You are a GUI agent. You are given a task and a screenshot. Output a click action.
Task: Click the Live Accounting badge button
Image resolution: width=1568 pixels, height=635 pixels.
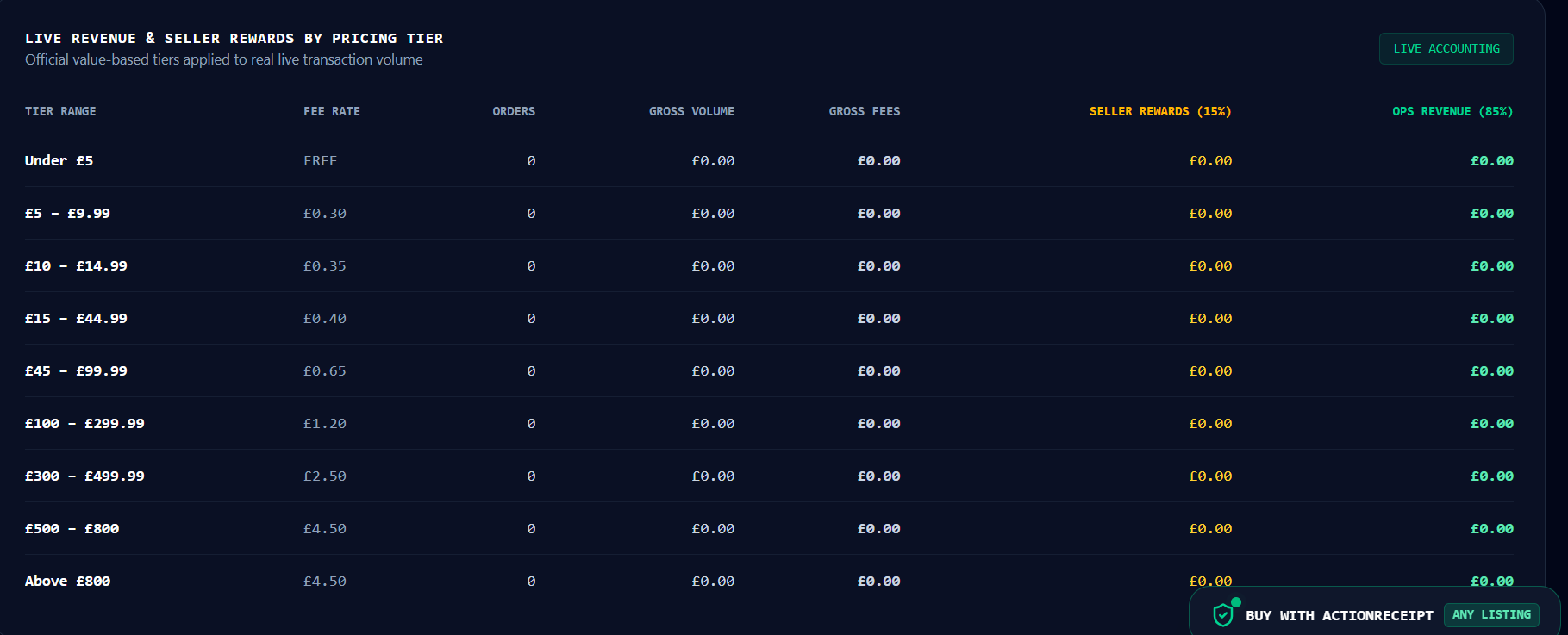[x=1446, y=49]
